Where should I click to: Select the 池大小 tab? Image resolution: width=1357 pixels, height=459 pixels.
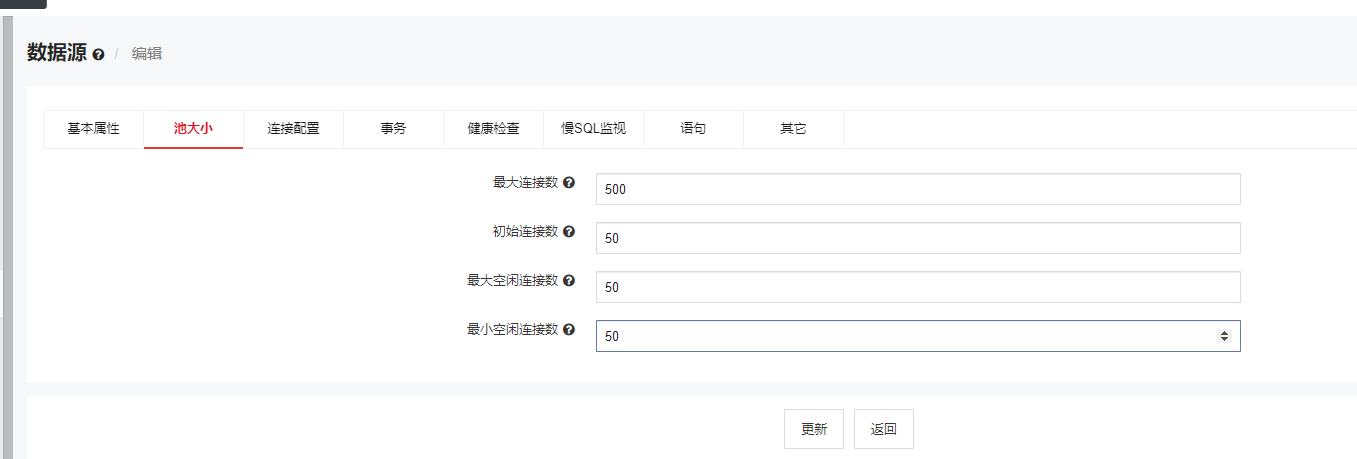(193, 129)
